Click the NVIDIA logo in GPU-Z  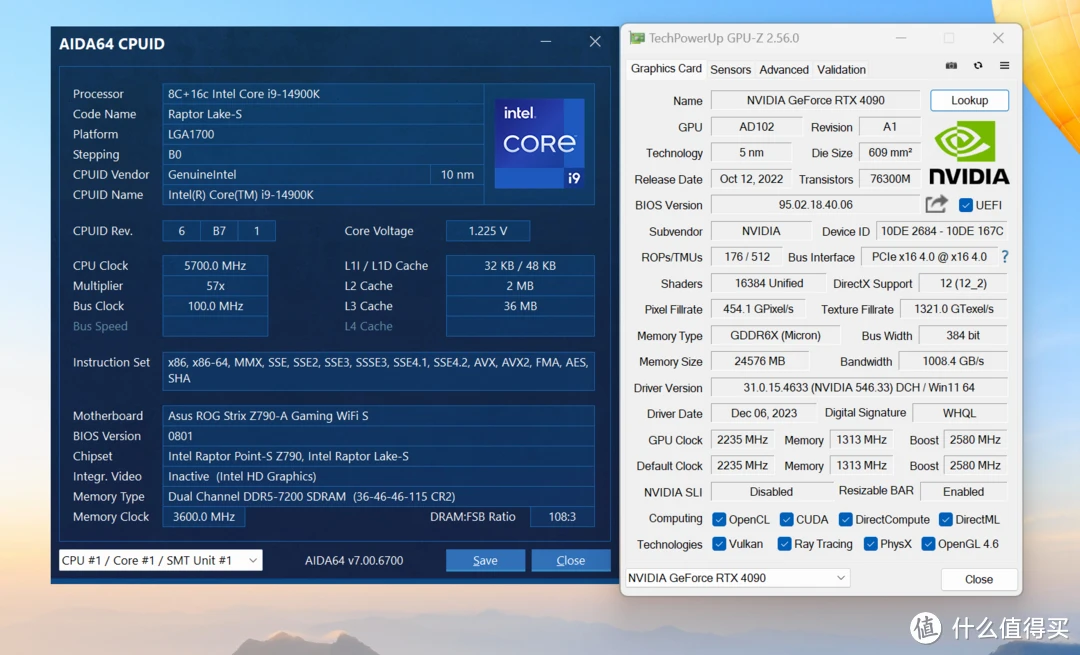[968, 153]
